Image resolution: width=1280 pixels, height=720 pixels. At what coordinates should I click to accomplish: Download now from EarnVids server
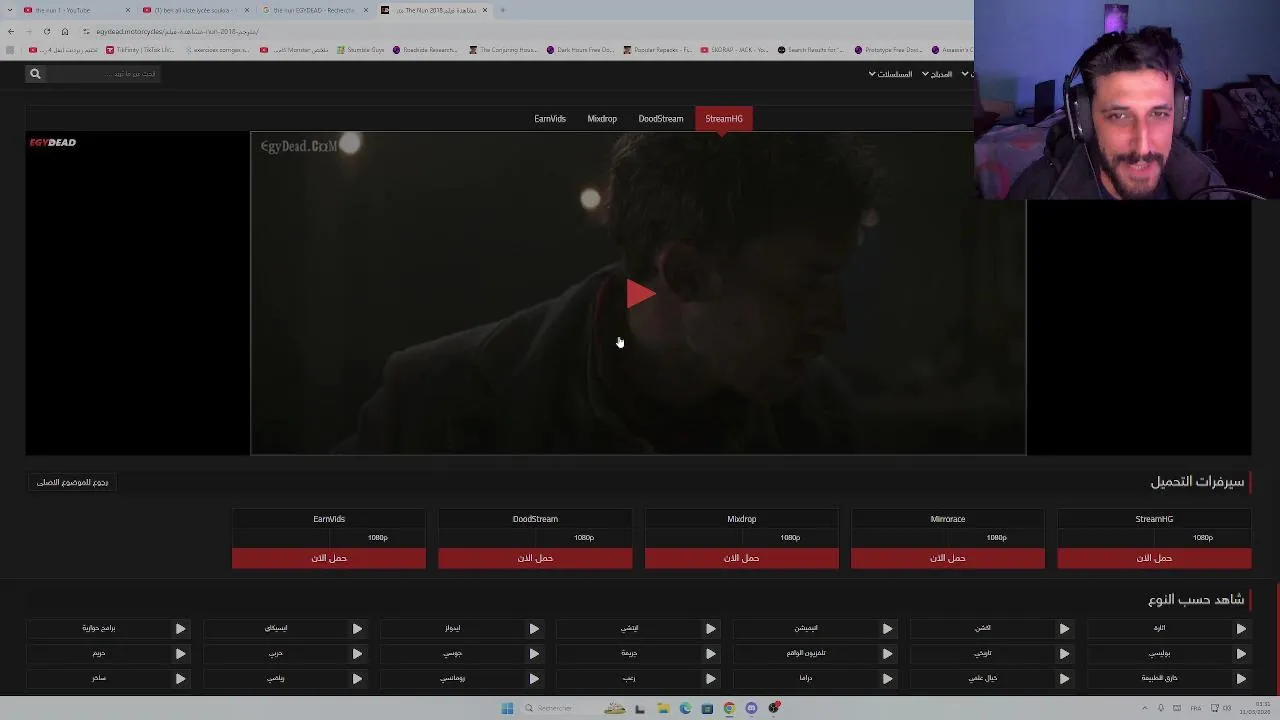[329, 558]
